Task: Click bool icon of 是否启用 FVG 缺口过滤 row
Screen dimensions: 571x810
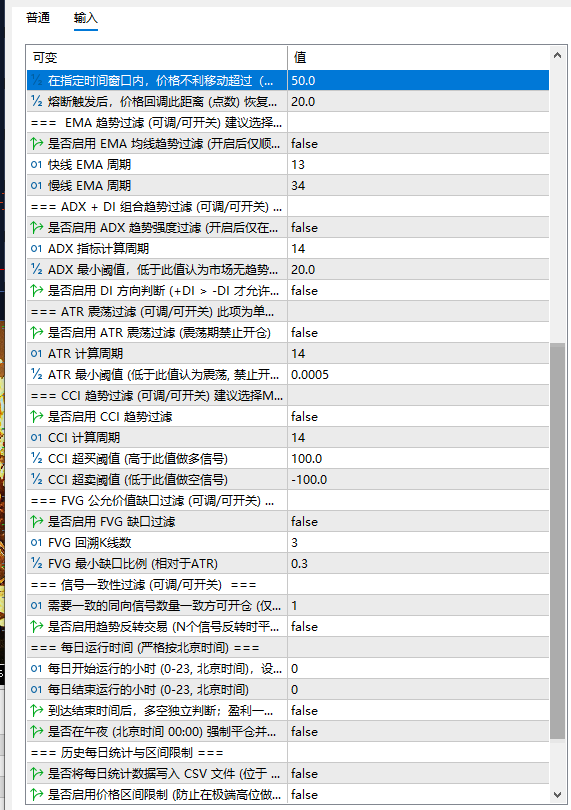Action: pyautogui.click(x=36, y=521)
